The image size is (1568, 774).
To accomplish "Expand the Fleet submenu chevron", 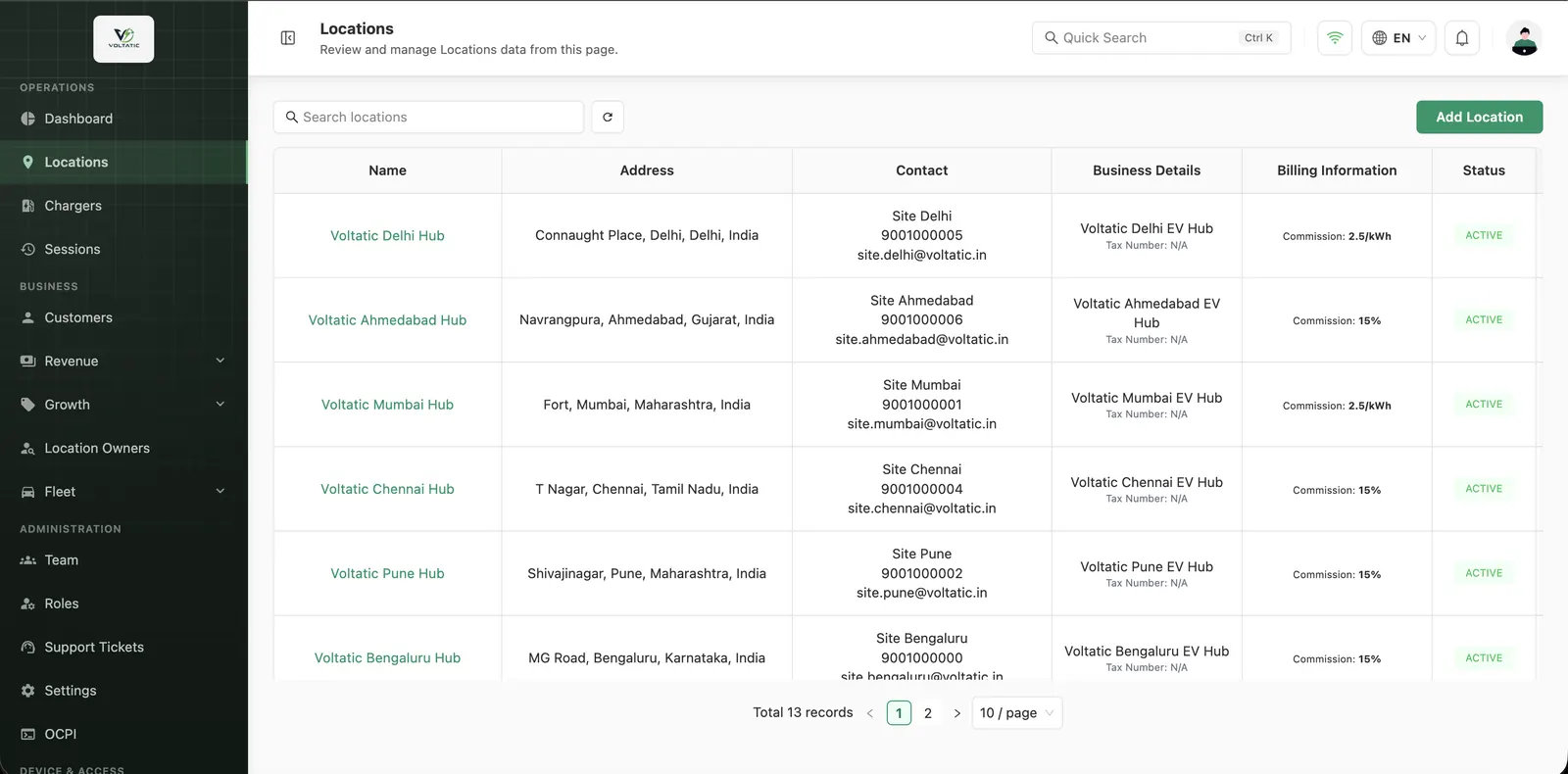I will coord(220,492).
